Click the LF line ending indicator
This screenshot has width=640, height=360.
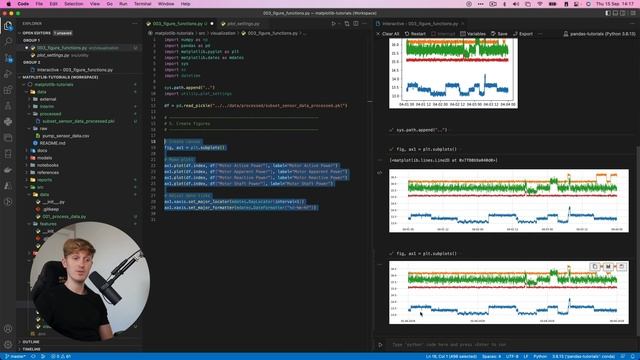(x=526, y=356)
